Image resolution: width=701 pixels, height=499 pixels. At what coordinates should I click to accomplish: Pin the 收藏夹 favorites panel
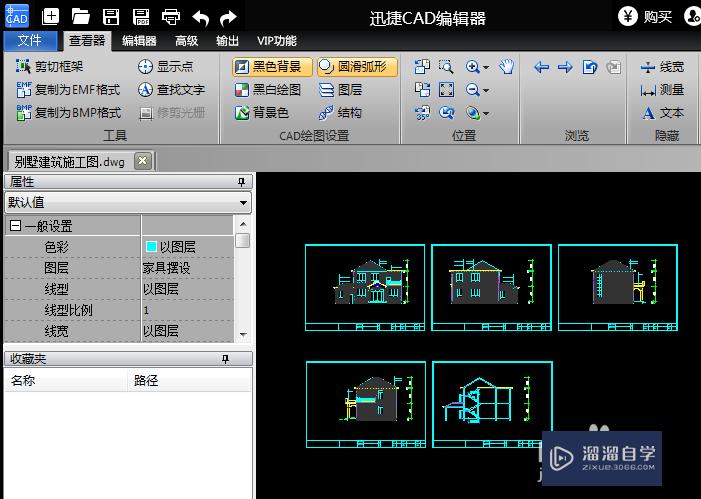[226, 359]
